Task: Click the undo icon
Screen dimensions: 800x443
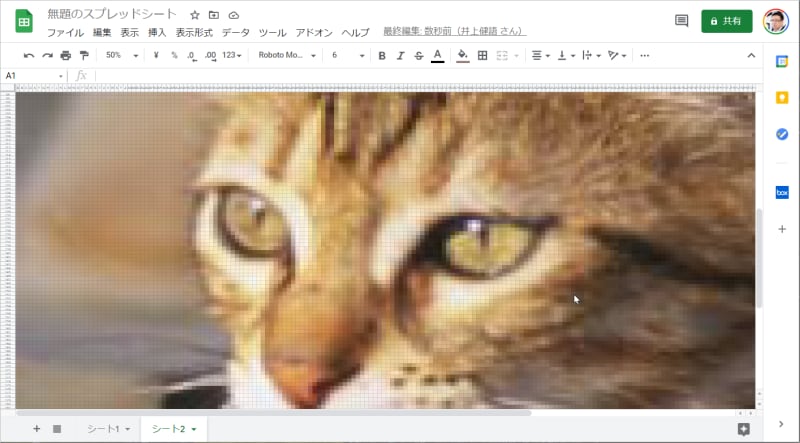Action: (x=29, y=55)
